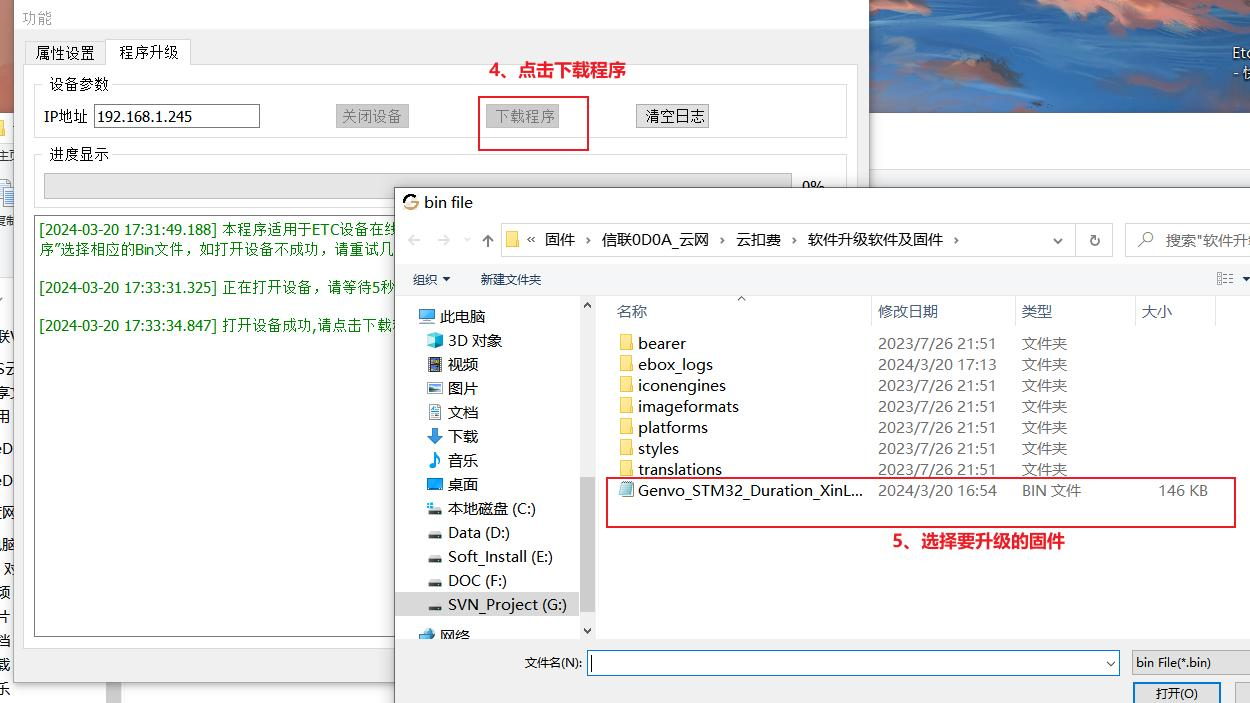1250x703 pixels.
Task: Open 桌面 in sidebar
Action: tap(463, 484)
